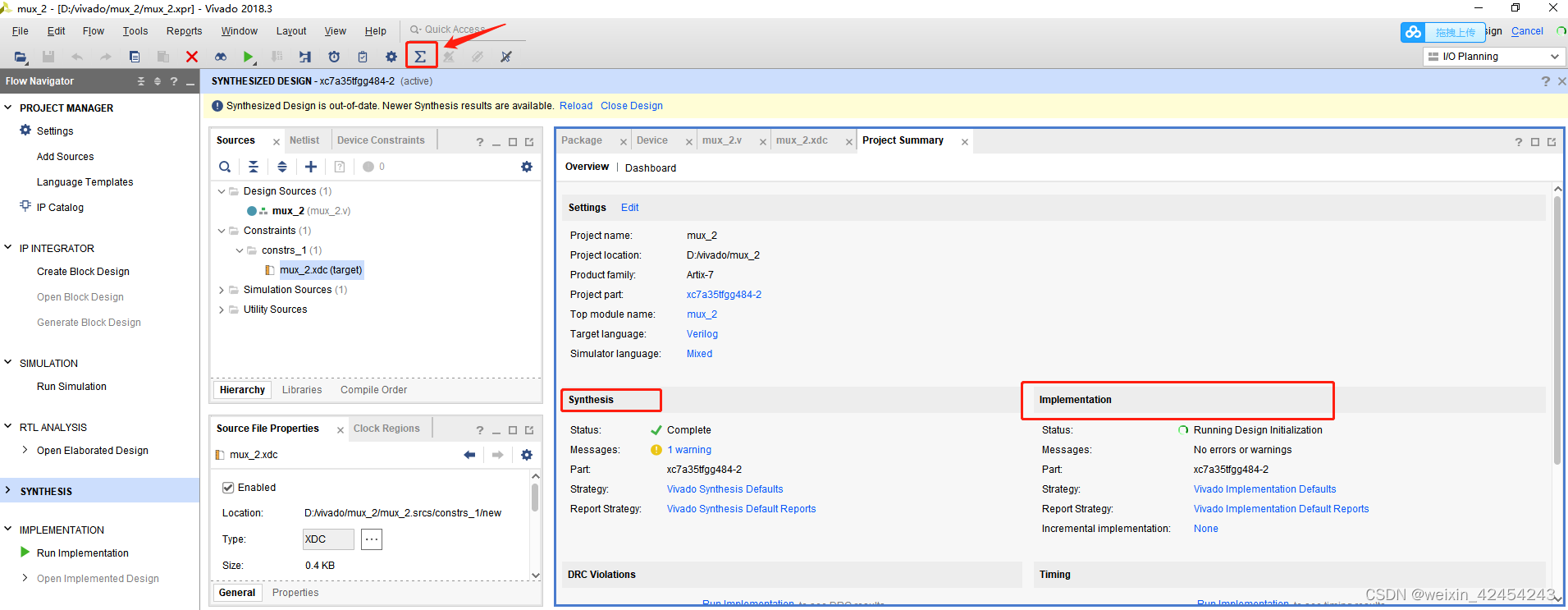Image resolution: width=1568 pixels, height=610 pixels.
Task: Expand Utility Sources folder
Action: [x=222, y=310]
